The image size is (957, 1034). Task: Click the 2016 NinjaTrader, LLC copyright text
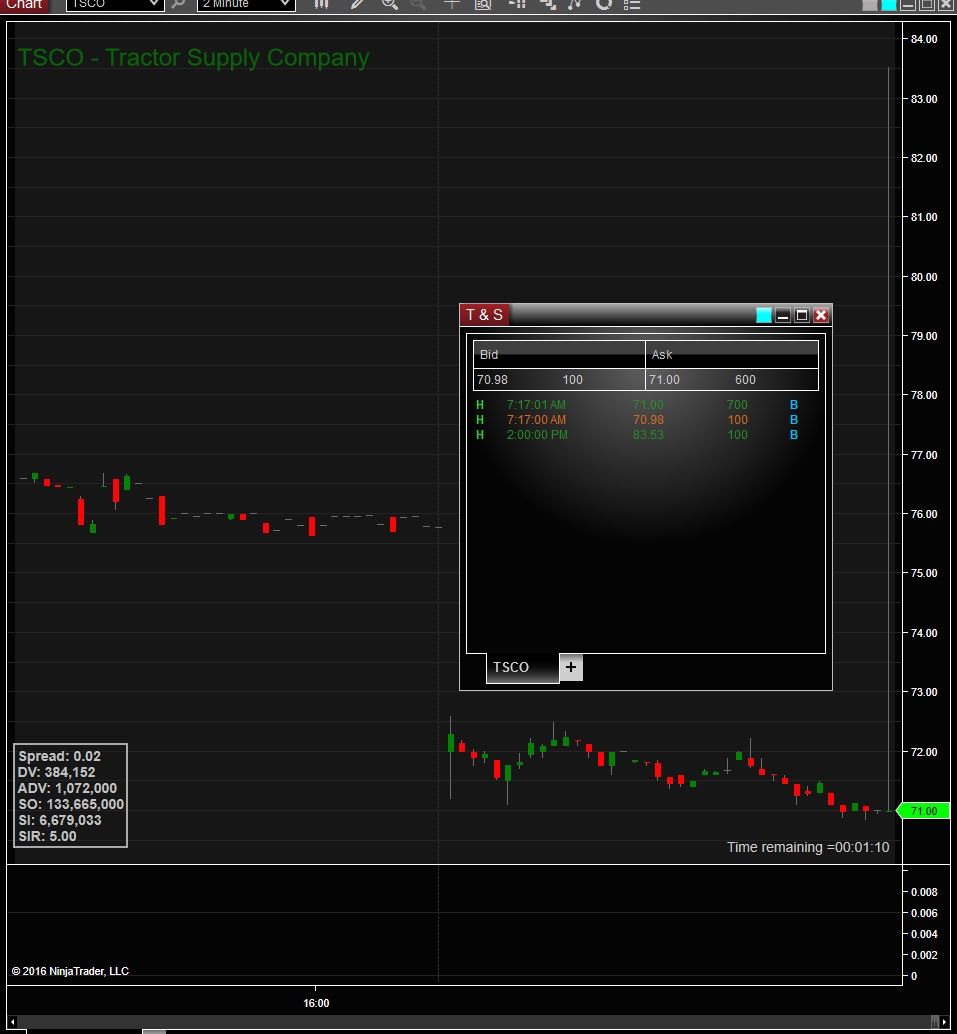(71, 971)
